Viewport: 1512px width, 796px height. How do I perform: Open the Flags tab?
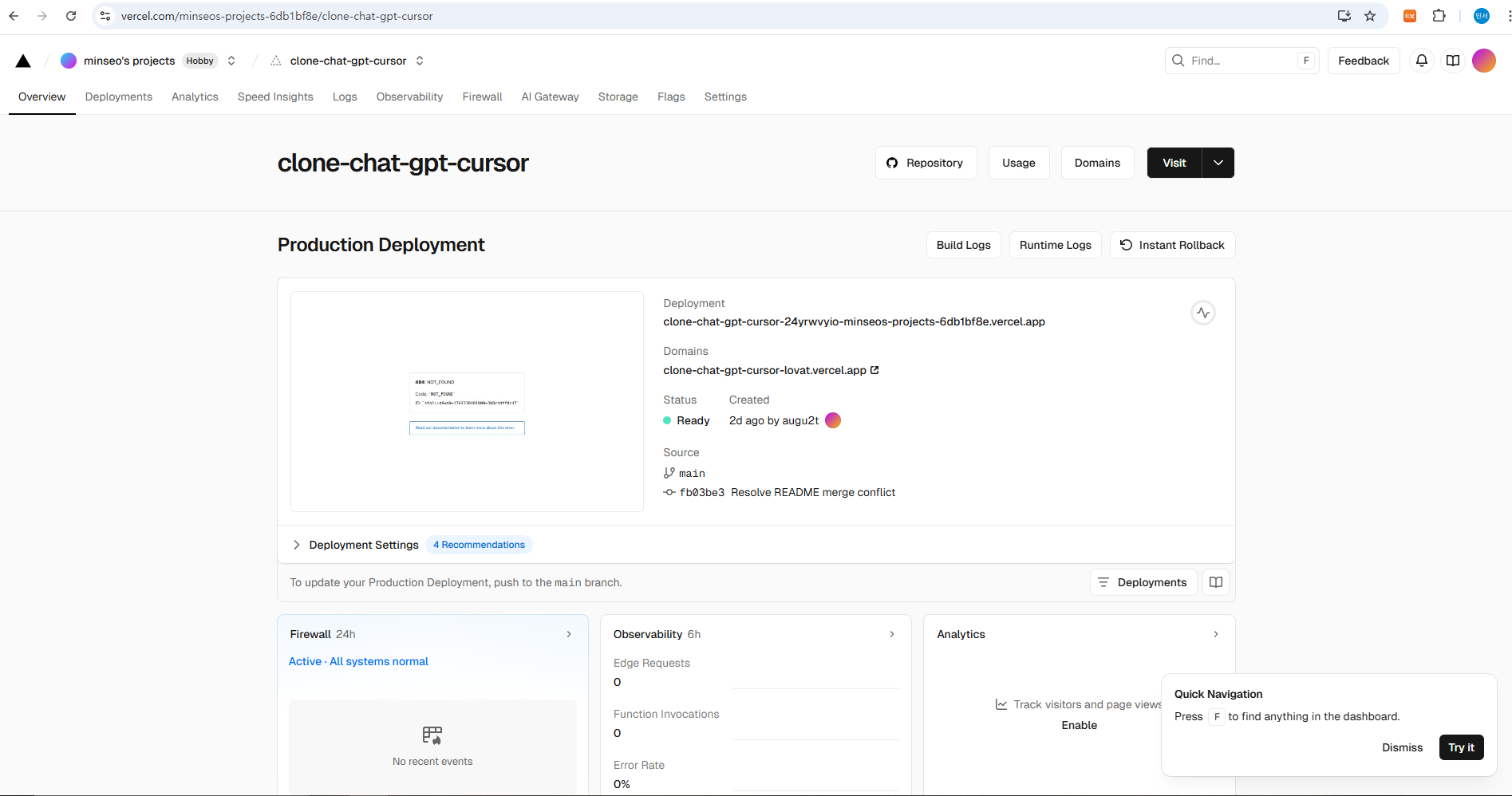[x=671, y=97]
